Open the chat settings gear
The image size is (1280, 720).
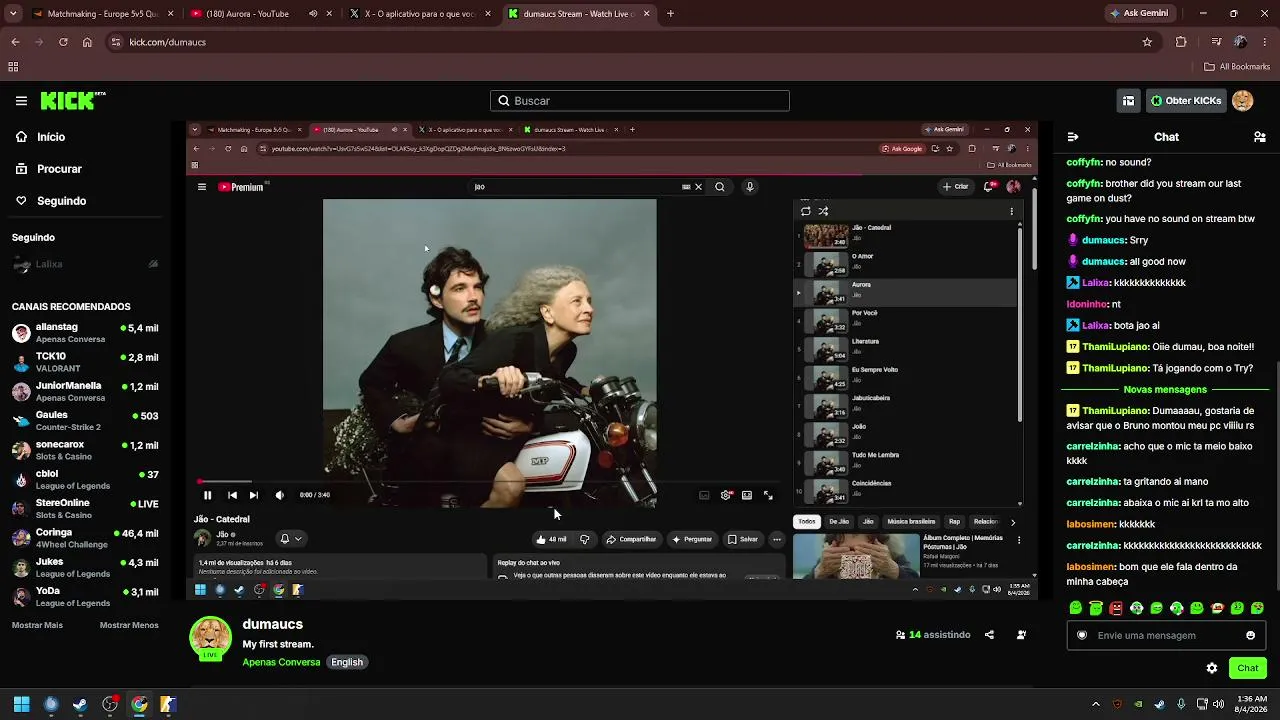pos(1212,668)
